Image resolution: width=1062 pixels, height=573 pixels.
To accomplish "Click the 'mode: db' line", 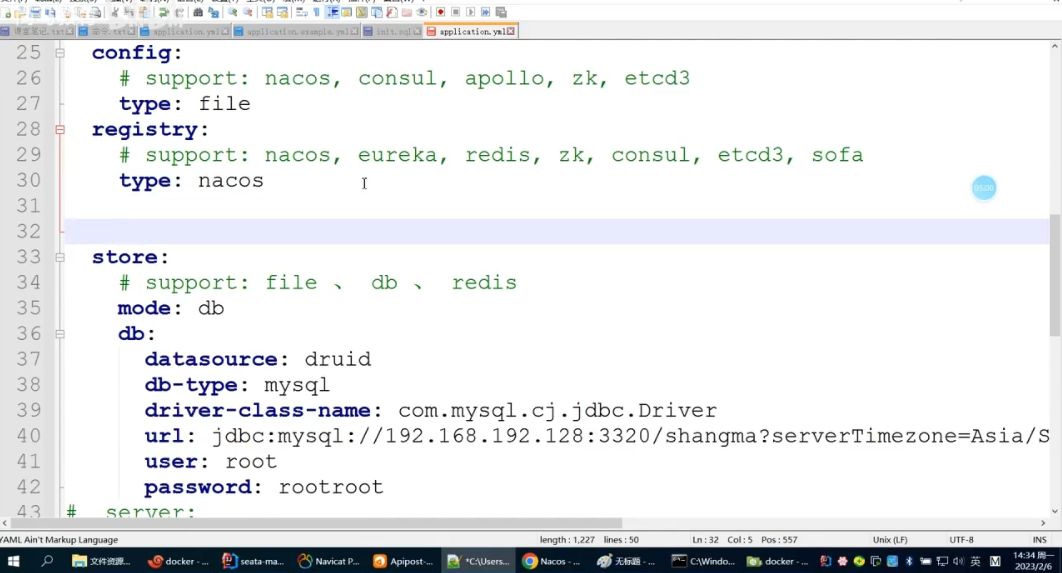I will pos(171,308).
